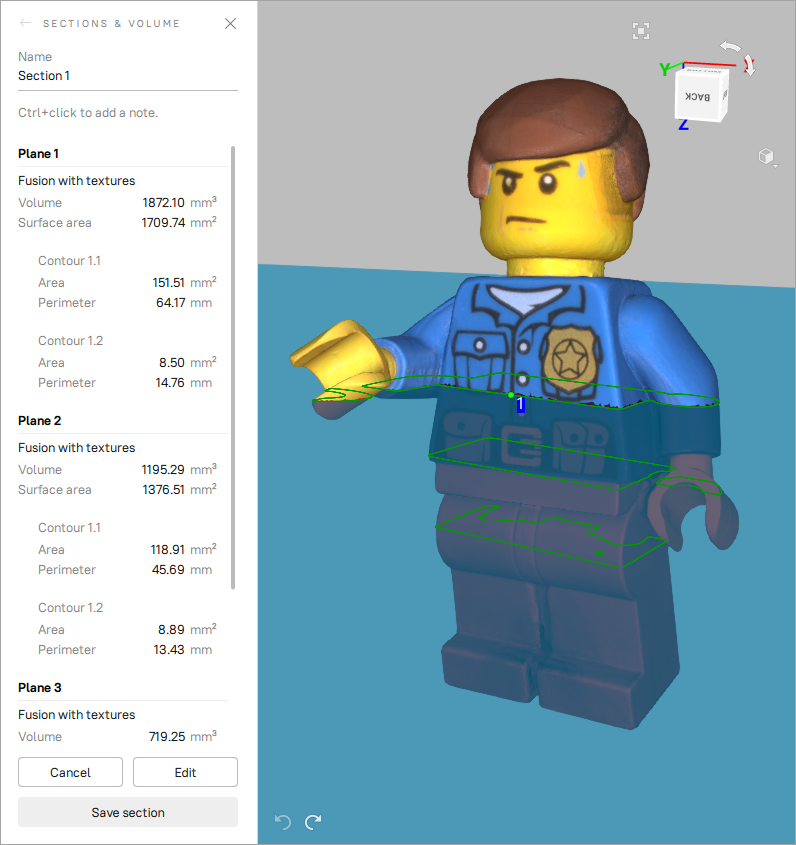Select the Plane 1 heading

click(39, 154)
